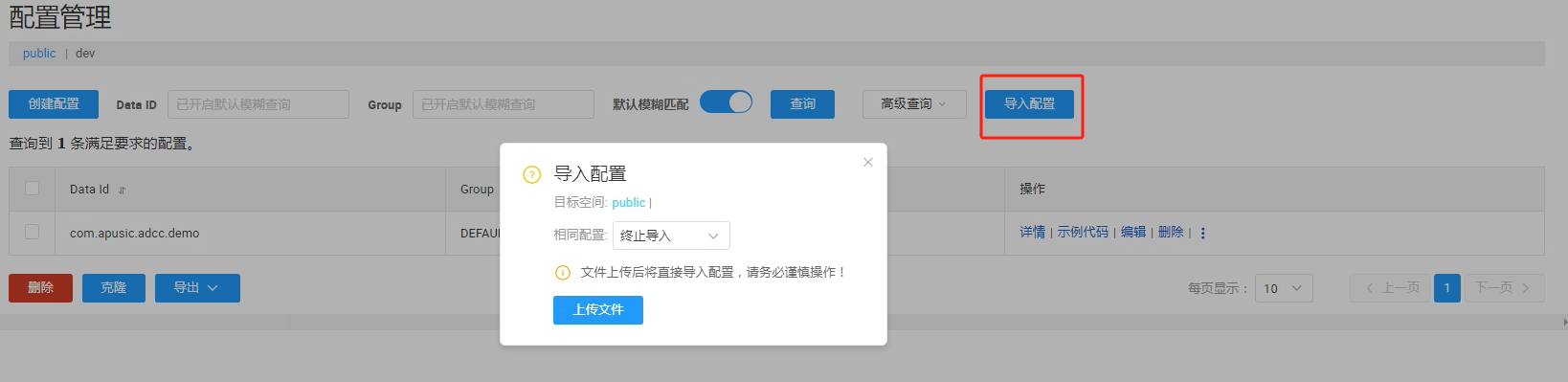The height and width of the screenshot is (382, 1568).
Task: Click the red 删除 button
Action: click(x=40, y=288)
